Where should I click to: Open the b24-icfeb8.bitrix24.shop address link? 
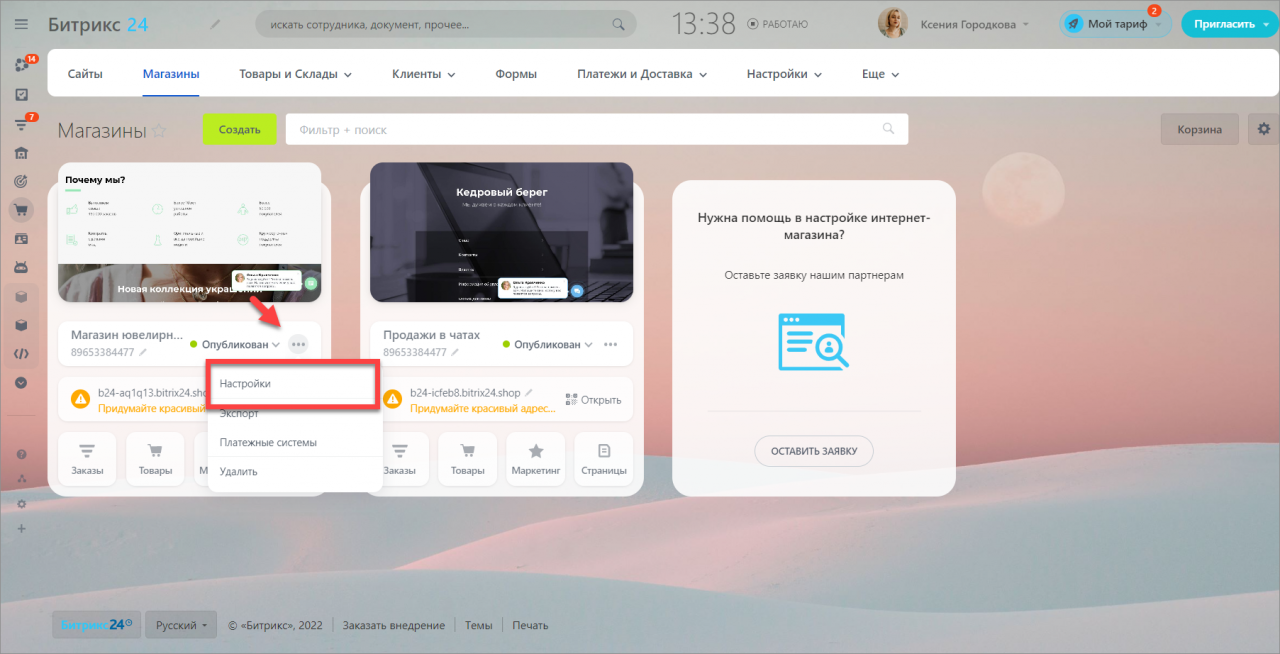[465, 393]
